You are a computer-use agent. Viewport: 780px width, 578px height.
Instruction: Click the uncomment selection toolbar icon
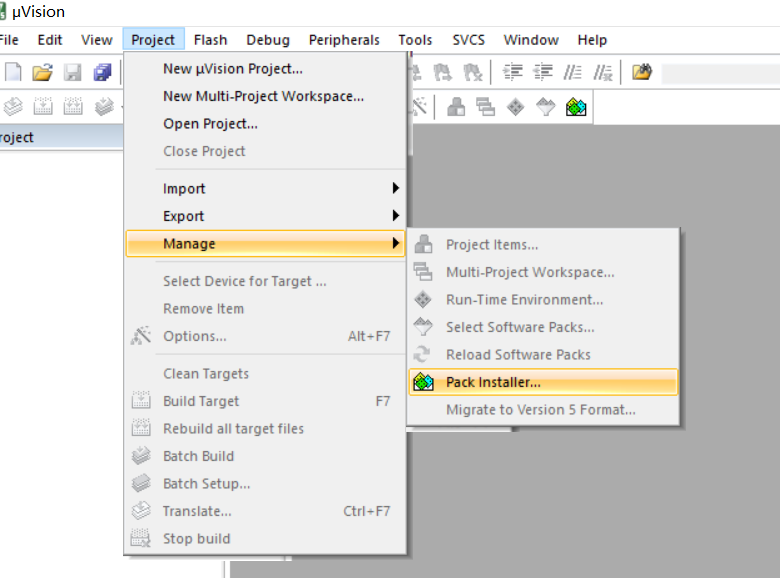click(x=603, y=73)
